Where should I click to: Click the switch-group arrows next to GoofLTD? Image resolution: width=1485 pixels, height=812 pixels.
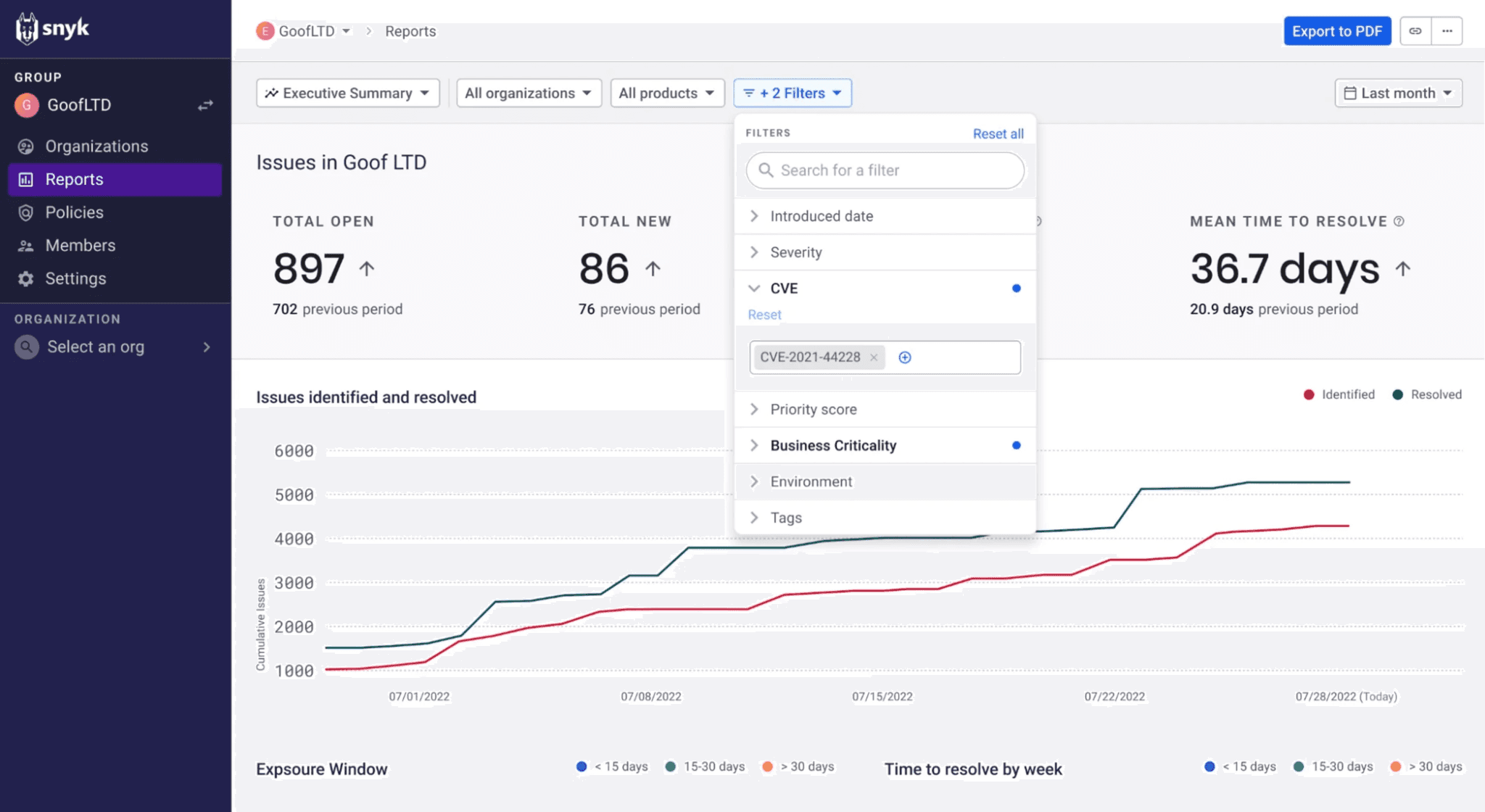[205, 105]
